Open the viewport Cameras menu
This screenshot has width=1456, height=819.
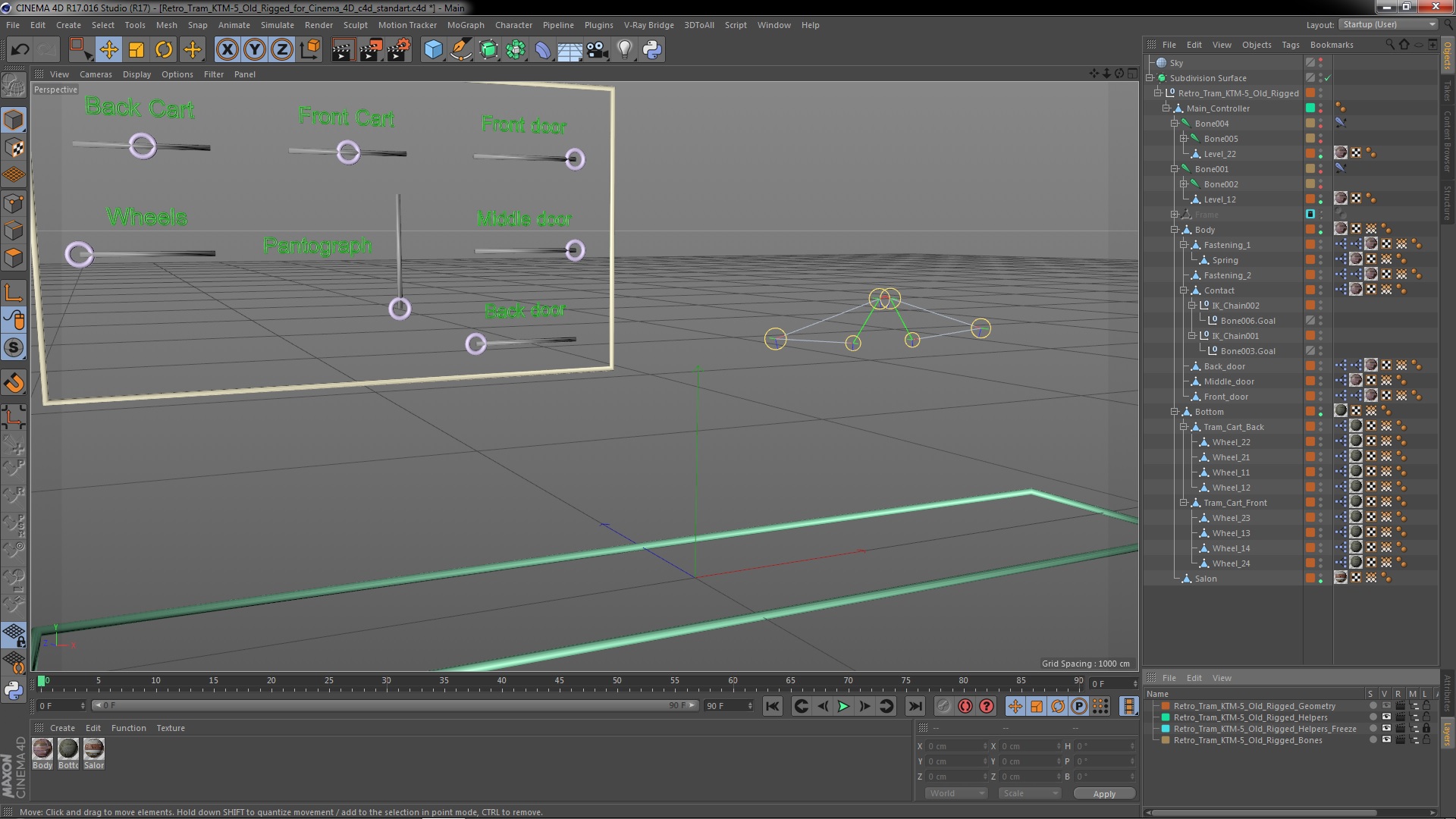[96, 74]
